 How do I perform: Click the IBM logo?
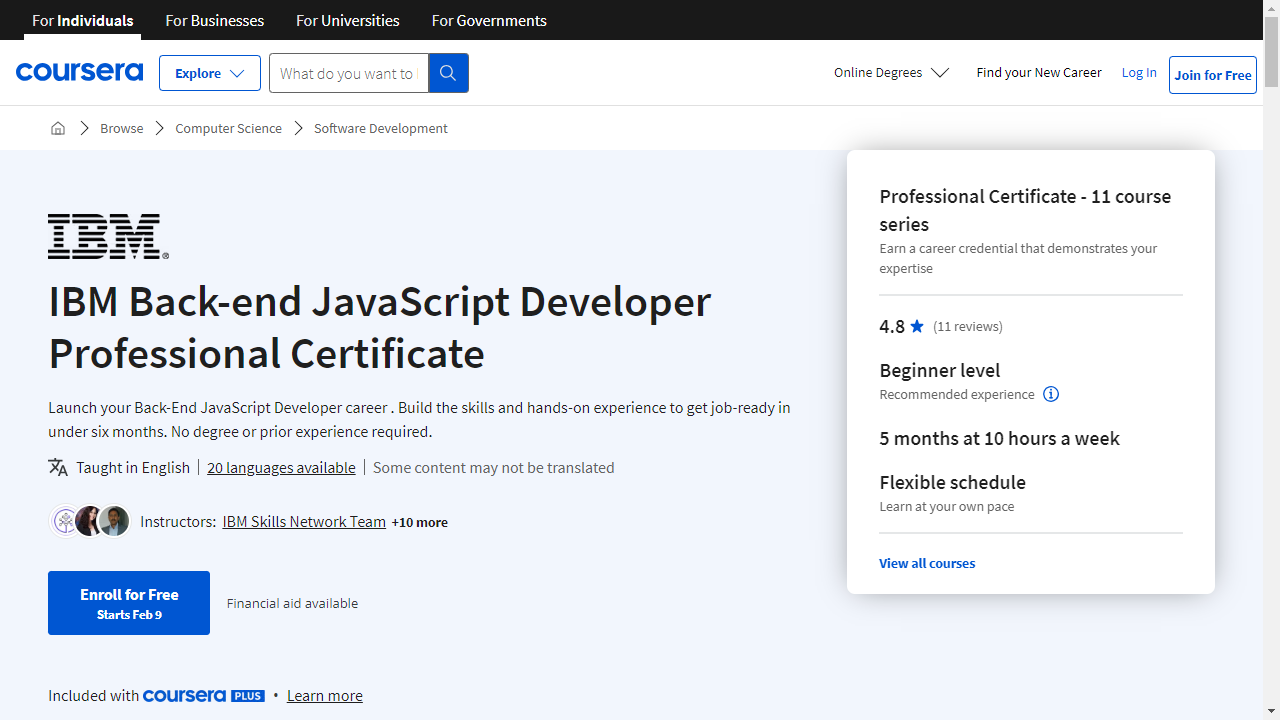[x=108, y=236]
